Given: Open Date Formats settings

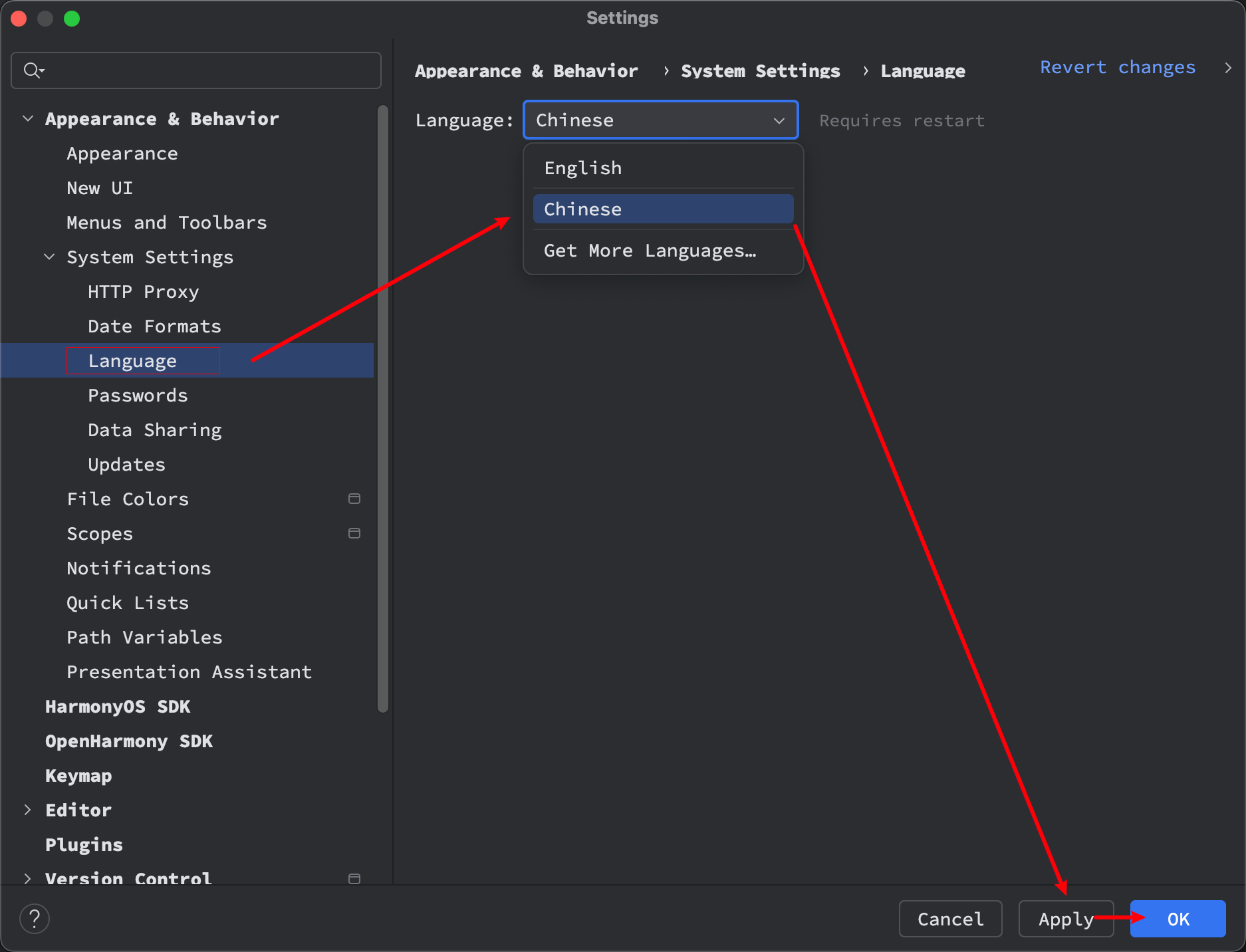Looking at the screenshot, I should [x=155, y=326].
